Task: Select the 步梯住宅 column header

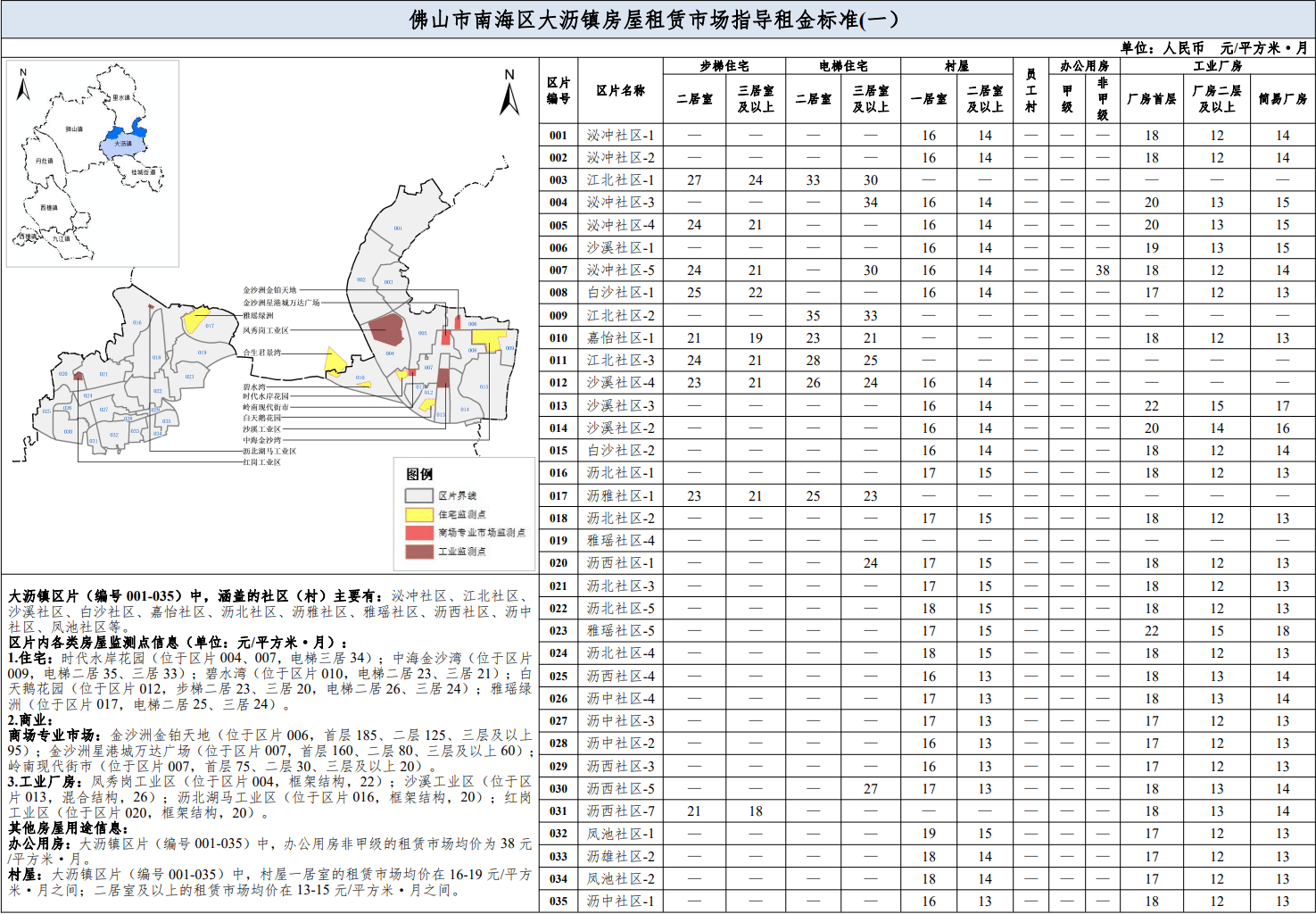Action: 724,66
